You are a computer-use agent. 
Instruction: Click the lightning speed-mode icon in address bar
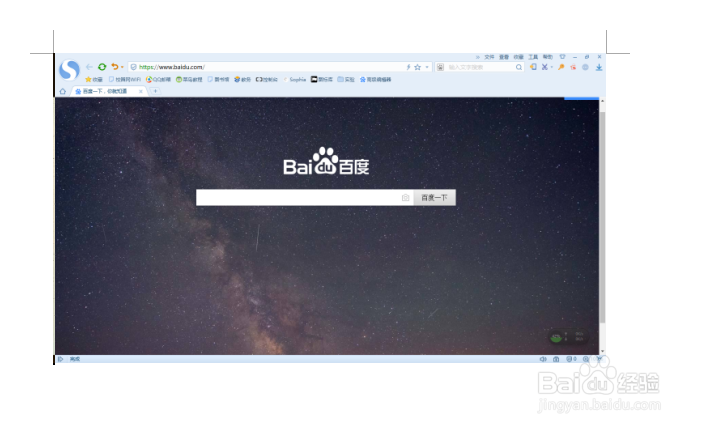click(x=408, y=67)
